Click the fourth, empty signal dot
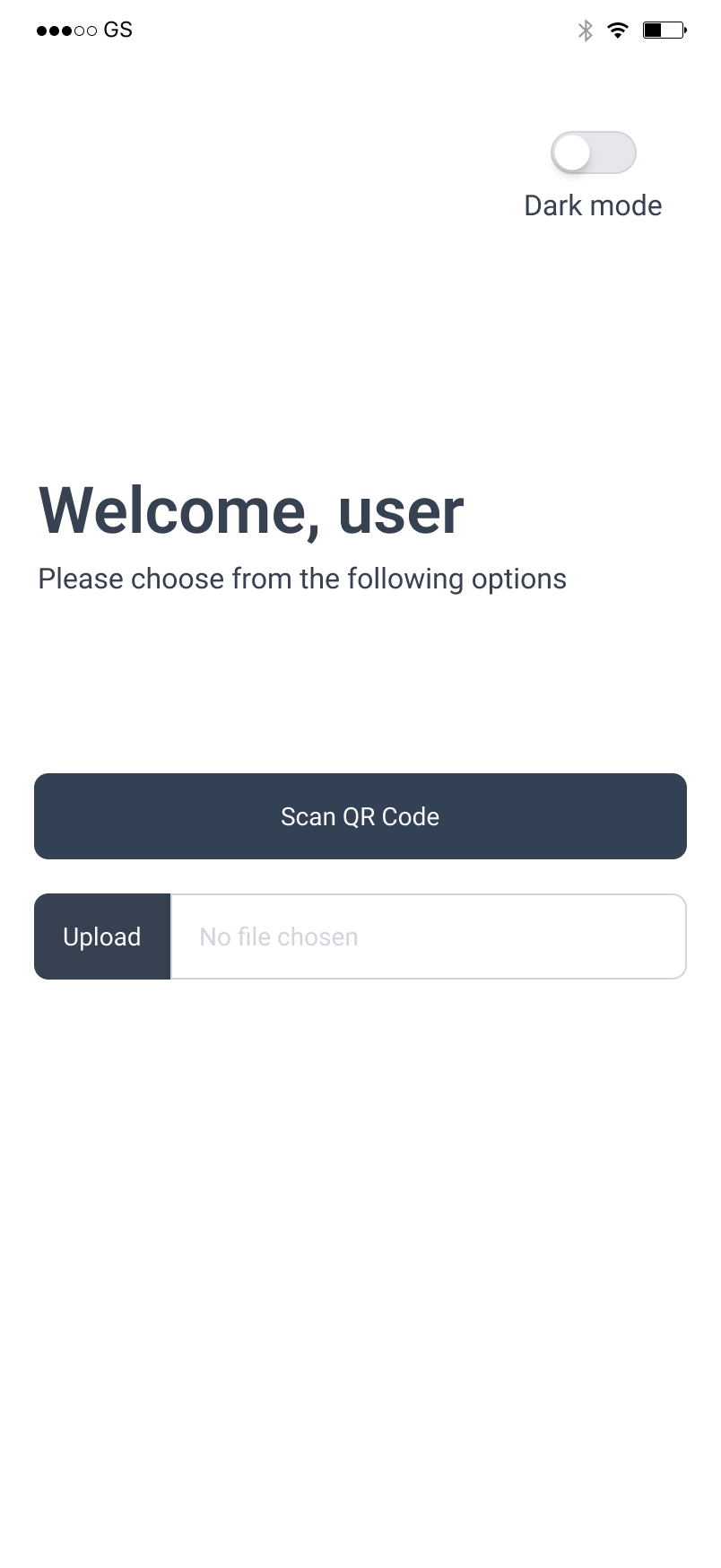The width and height of the screenshot is (721, 1568). click(80, 31)
